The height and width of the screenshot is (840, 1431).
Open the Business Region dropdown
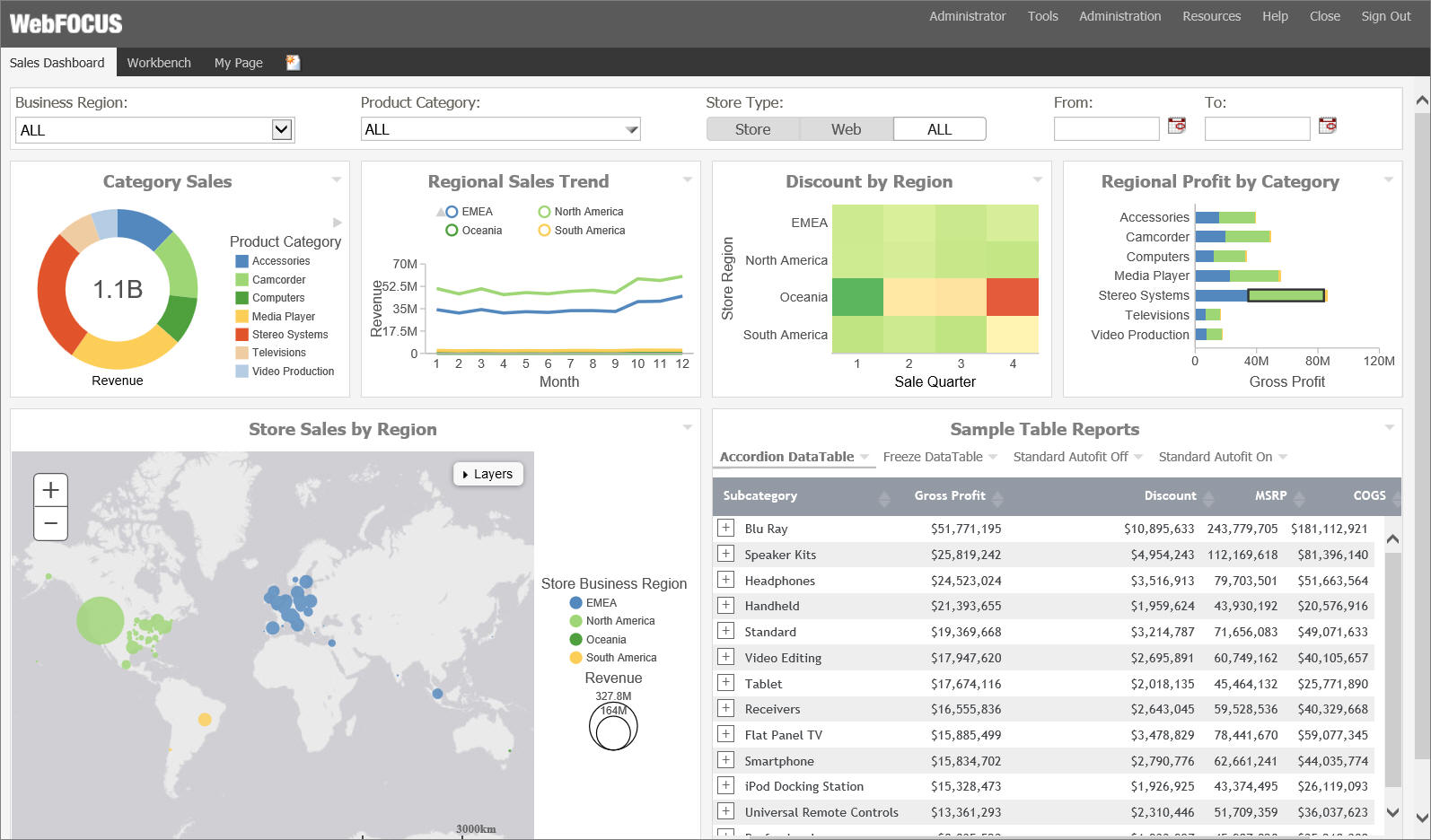282,129
